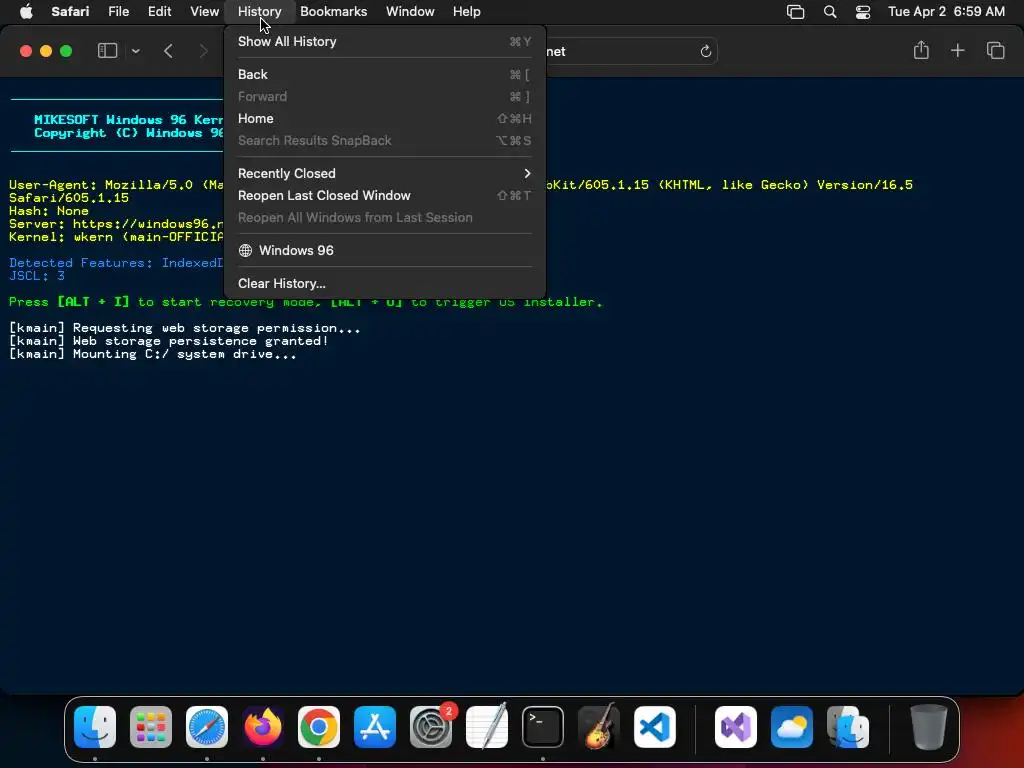The image size is (1024, 768).
Task: Show the tab overview
Action: [x=995, y=50]
